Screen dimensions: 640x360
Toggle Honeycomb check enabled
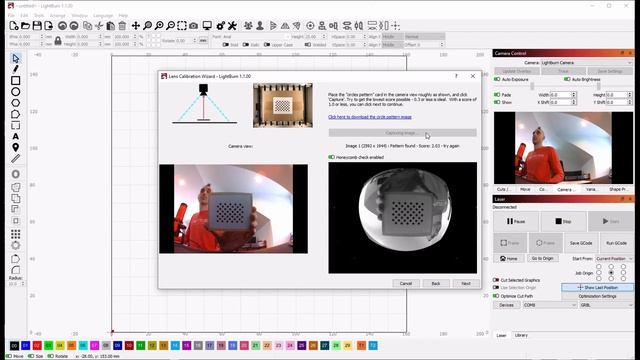coord(331,157)
